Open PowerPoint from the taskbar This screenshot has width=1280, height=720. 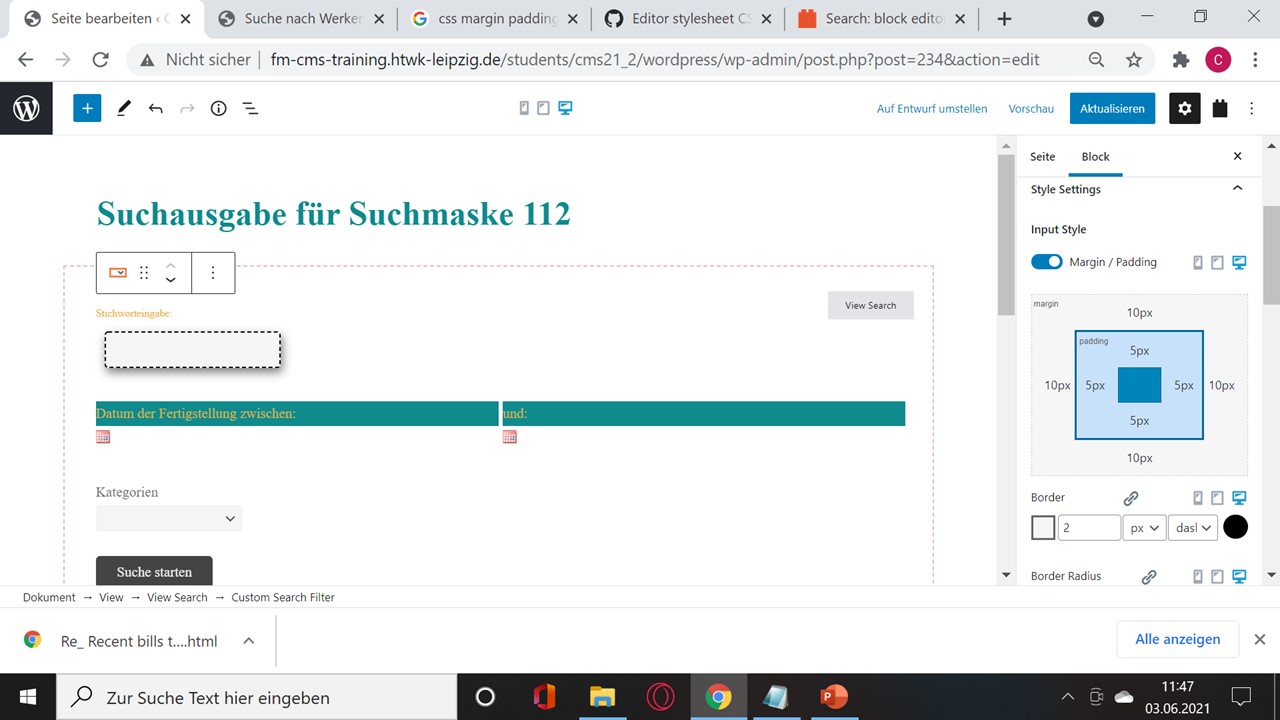tap(833, 697)
